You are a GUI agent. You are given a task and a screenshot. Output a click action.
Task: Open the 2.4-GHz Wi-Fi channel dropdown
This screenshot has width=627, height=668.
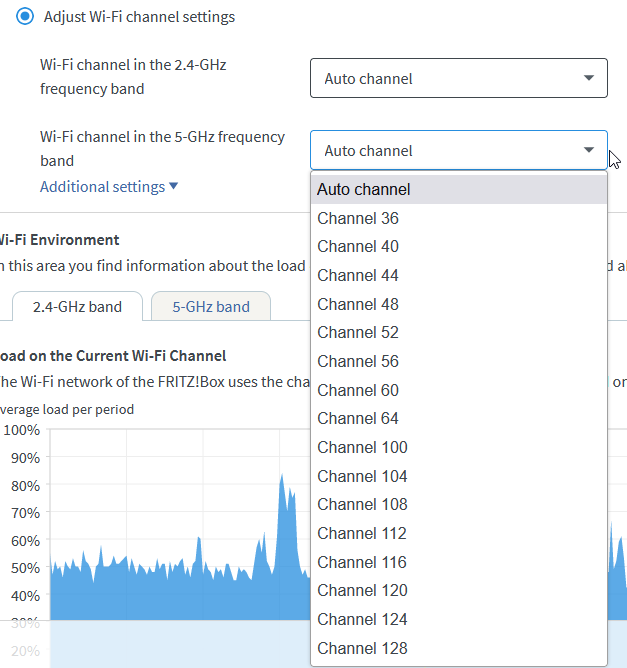coord(458,78)
